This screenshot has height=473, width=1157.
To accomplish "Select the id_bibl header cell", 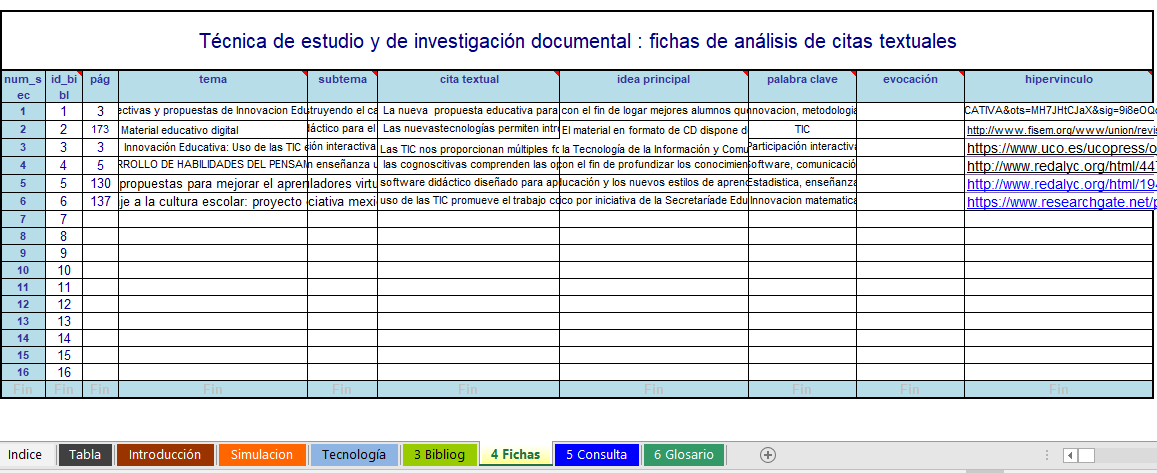I will click(x=64, y=87).
